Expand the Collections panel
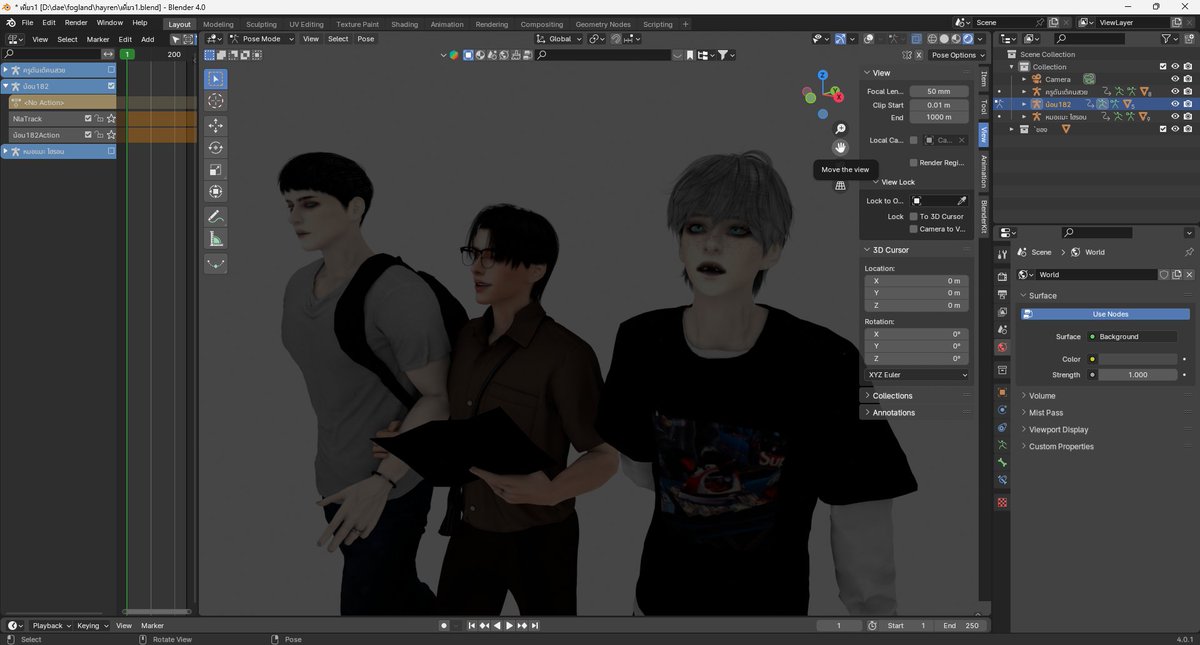Screen dimensions: 1200x645 pos(892,396)
